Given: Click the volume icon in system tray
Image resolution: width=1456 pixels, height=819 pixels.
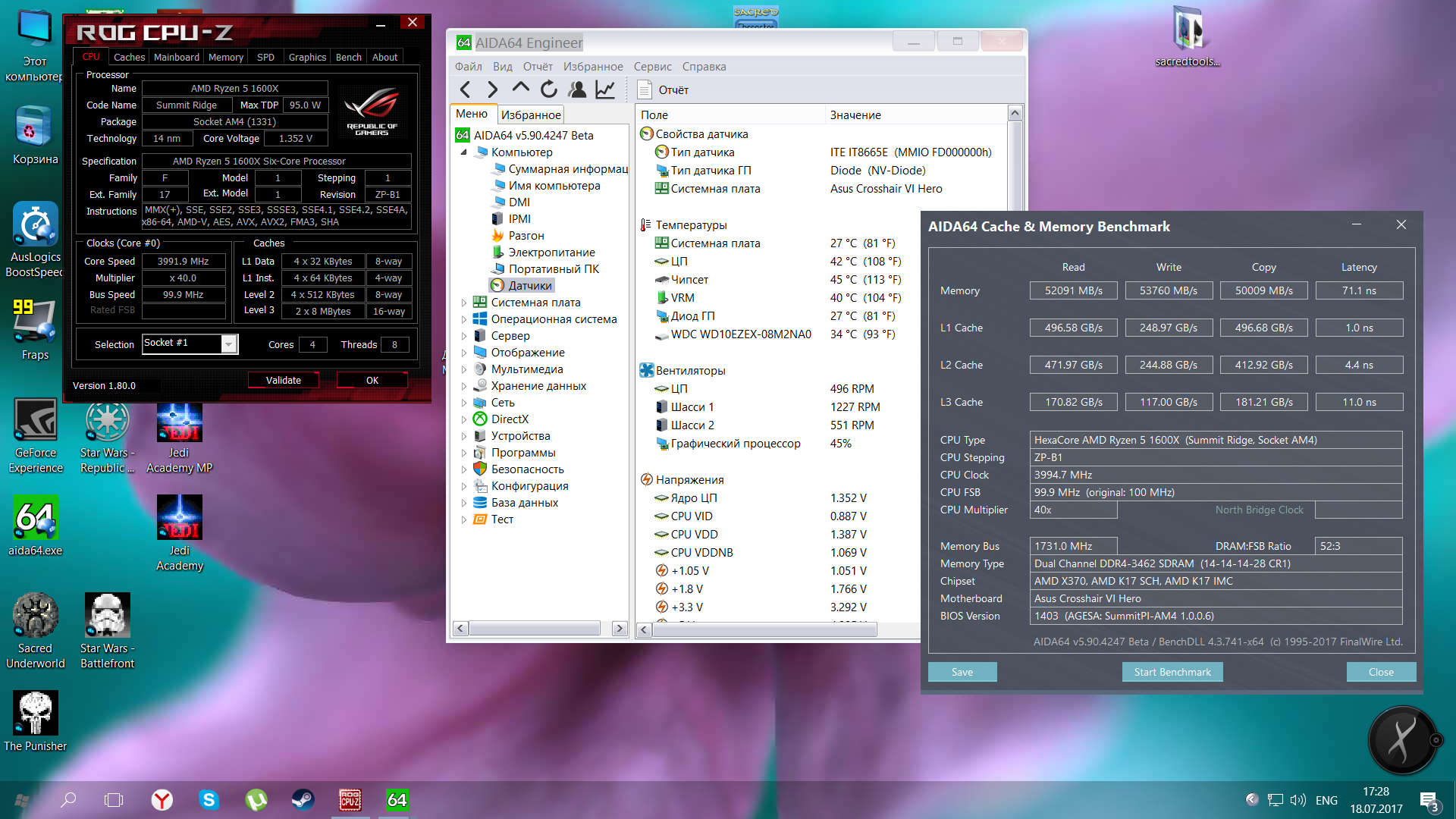Looking at the screenshot, I should [1298, 800].
